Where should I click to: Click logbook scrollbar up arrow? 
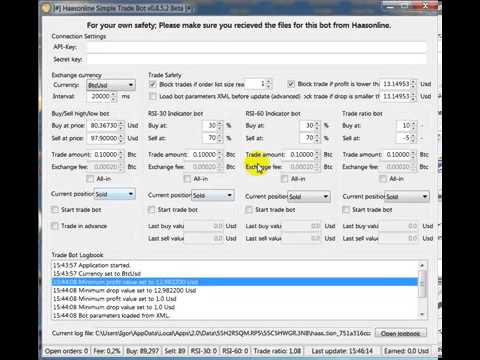tap(422, 266)
